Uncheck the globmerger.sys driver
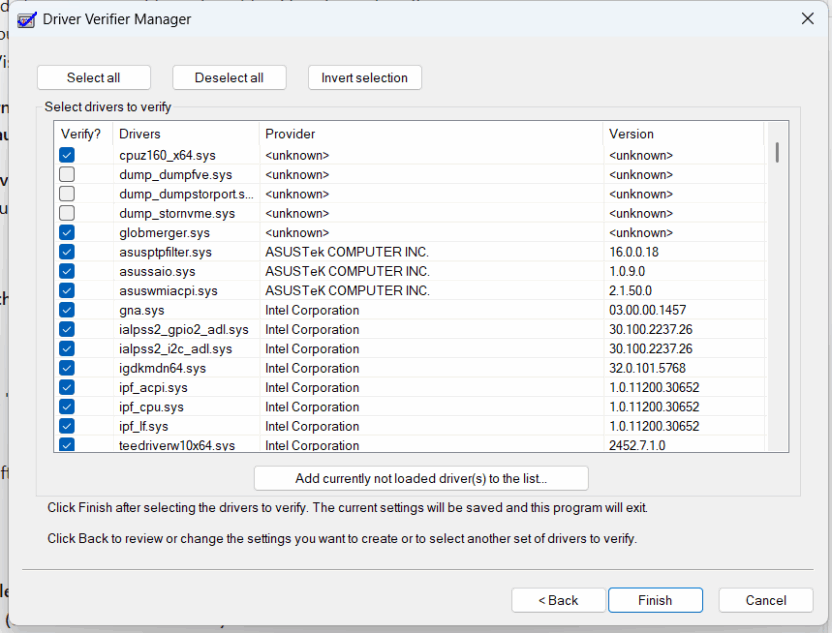Image resolution: width=832 pixels, height=633 pixels. 66,232
